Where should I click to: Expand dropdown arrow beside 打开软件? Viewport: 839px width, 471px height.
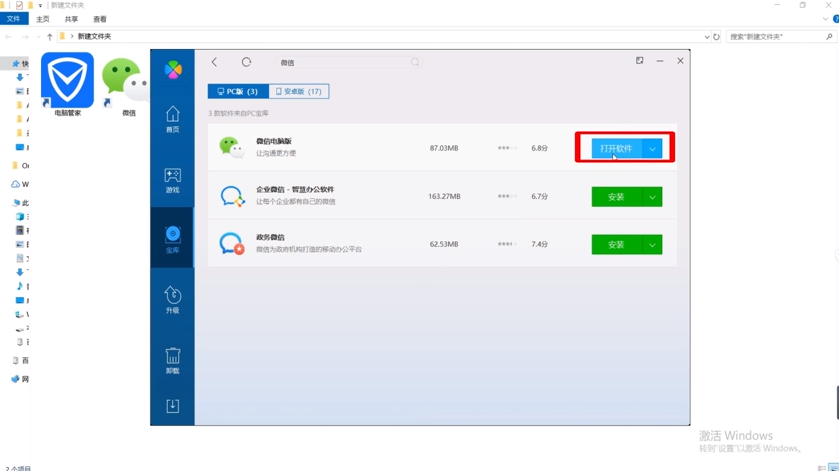point(652,149)
